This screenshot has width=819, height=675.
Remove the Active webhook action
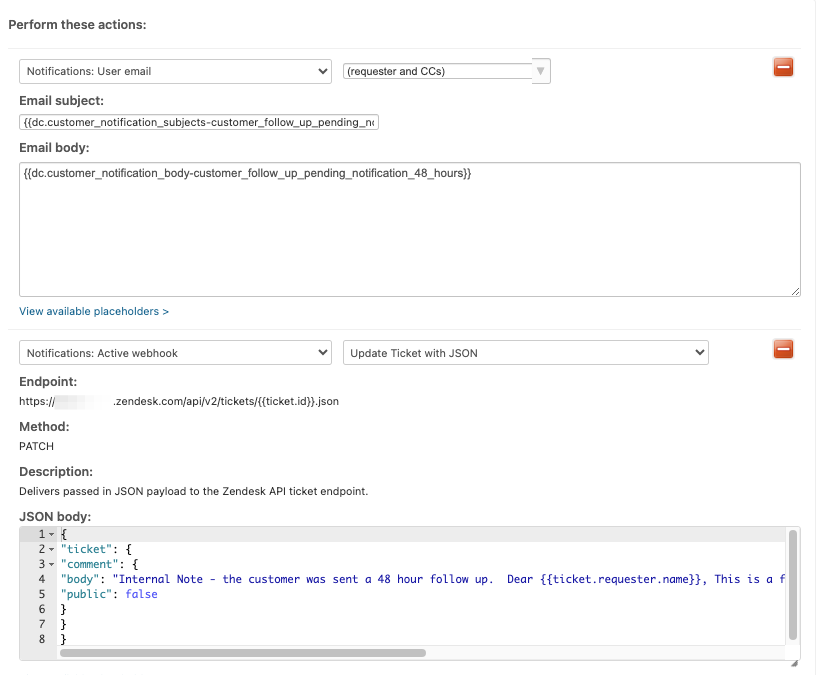(x=783, y=348)
